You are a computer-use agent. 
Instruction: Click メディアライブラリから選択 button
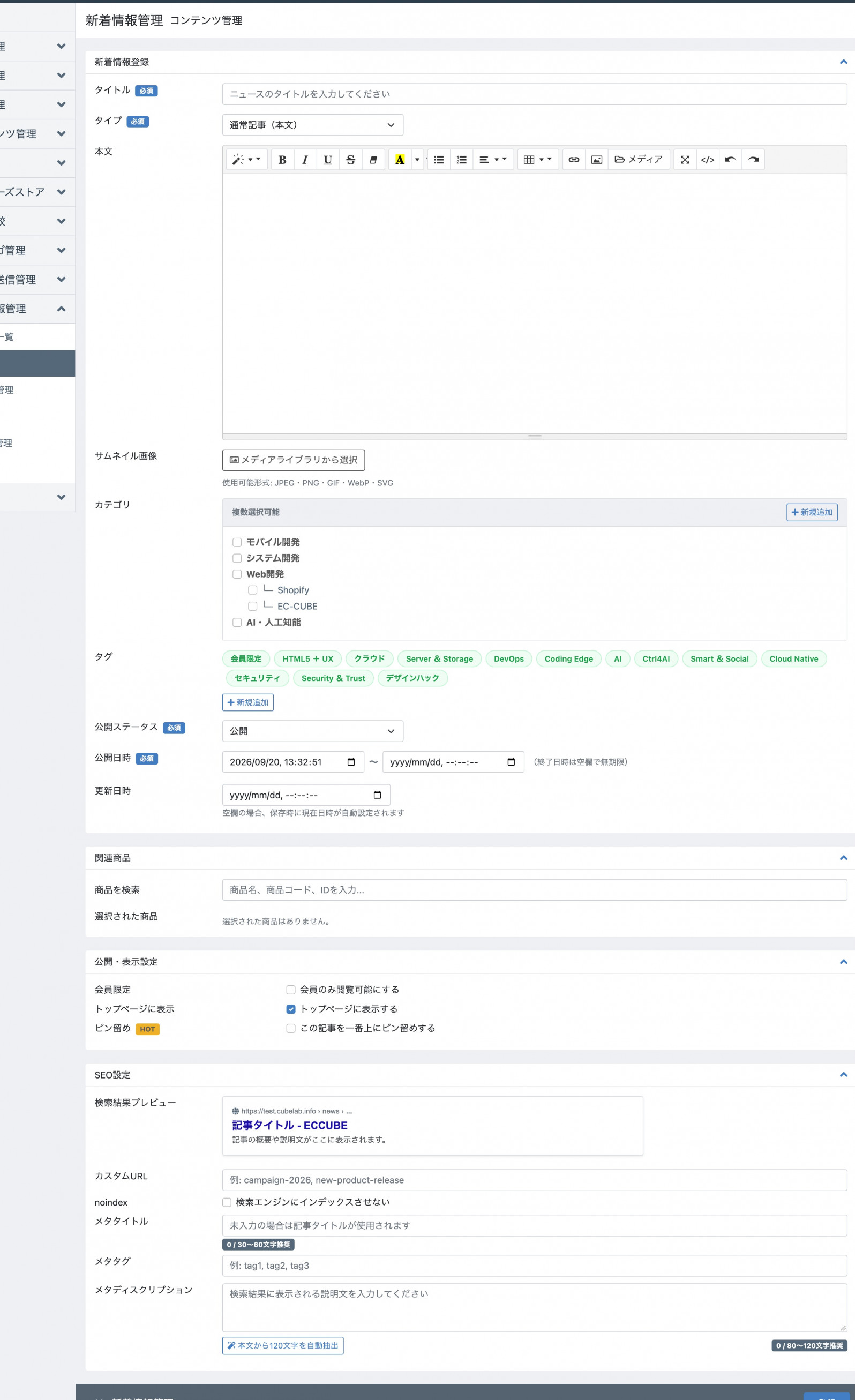[294, 460]
